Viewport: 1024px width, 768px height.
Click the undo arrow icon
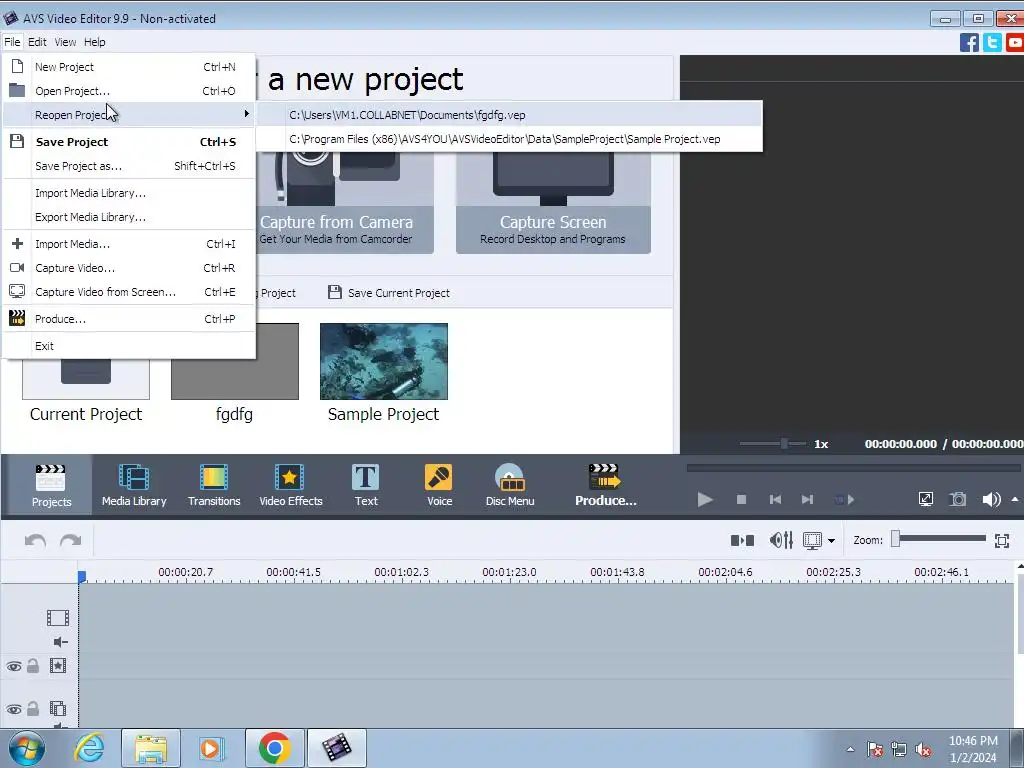35,541
